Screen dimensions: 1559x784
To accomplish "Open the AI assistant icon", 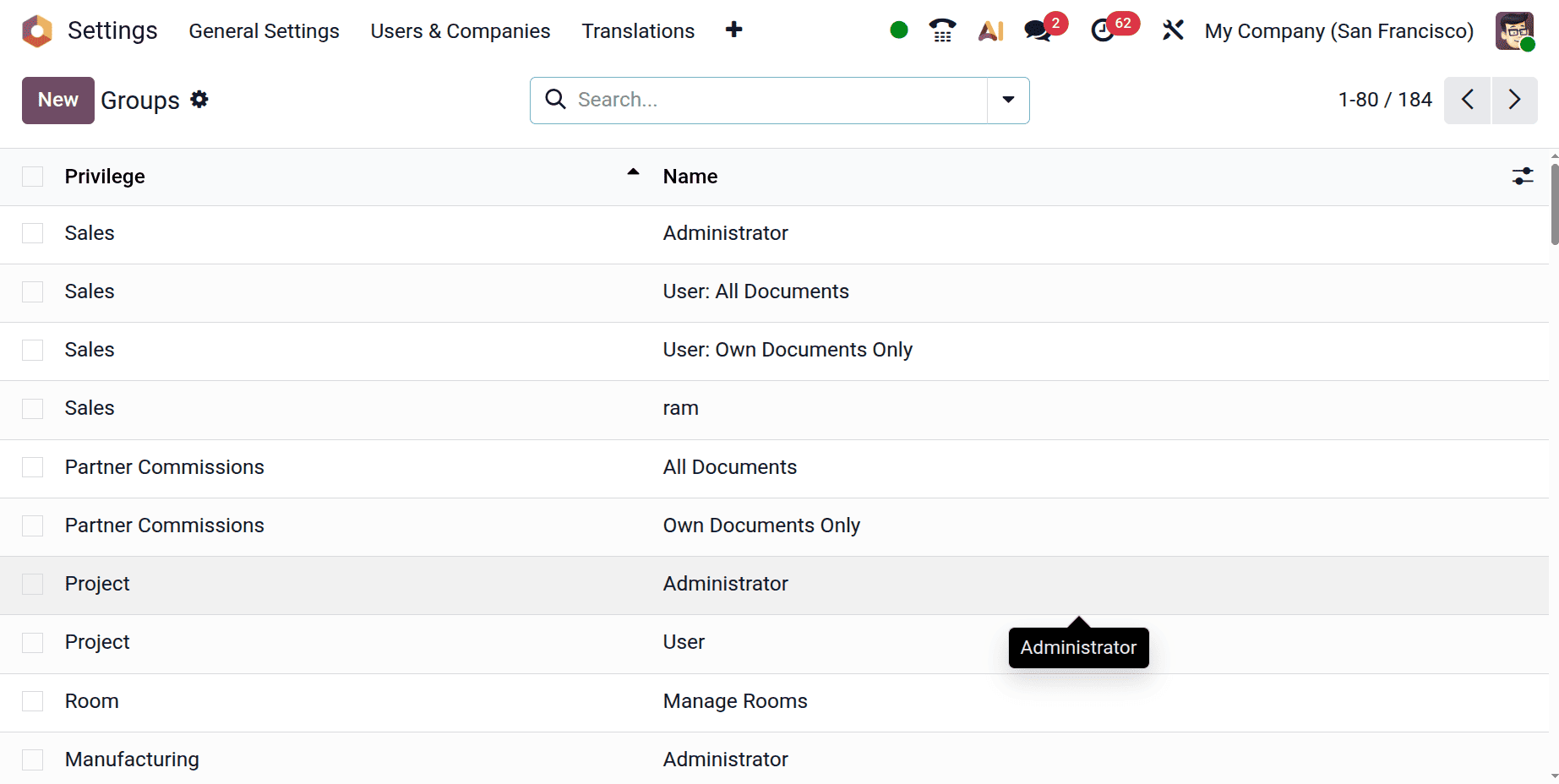I will pyautogui.click(x=990, y=30).
